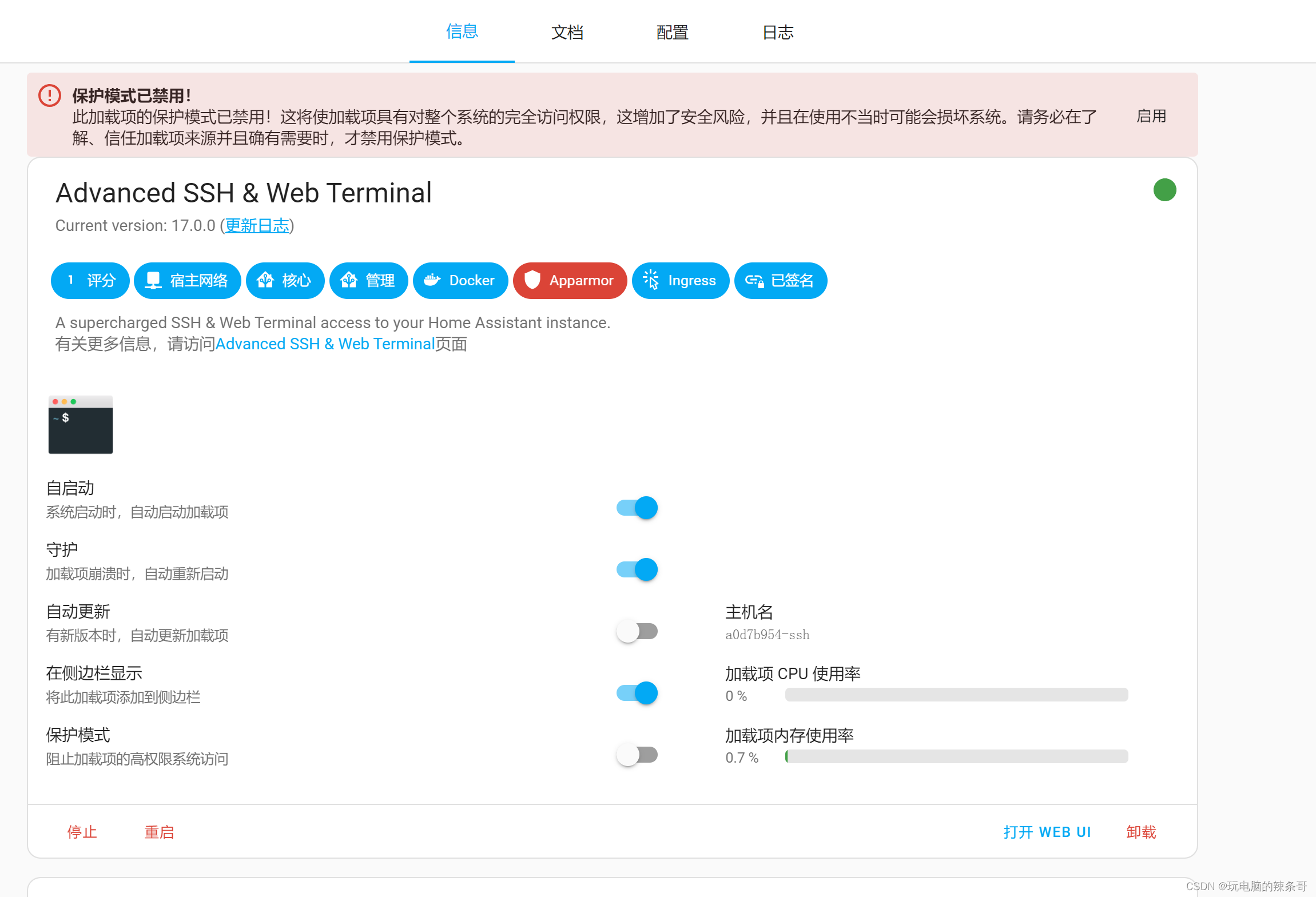Turn off the 自启动 switch

(637, 508)
